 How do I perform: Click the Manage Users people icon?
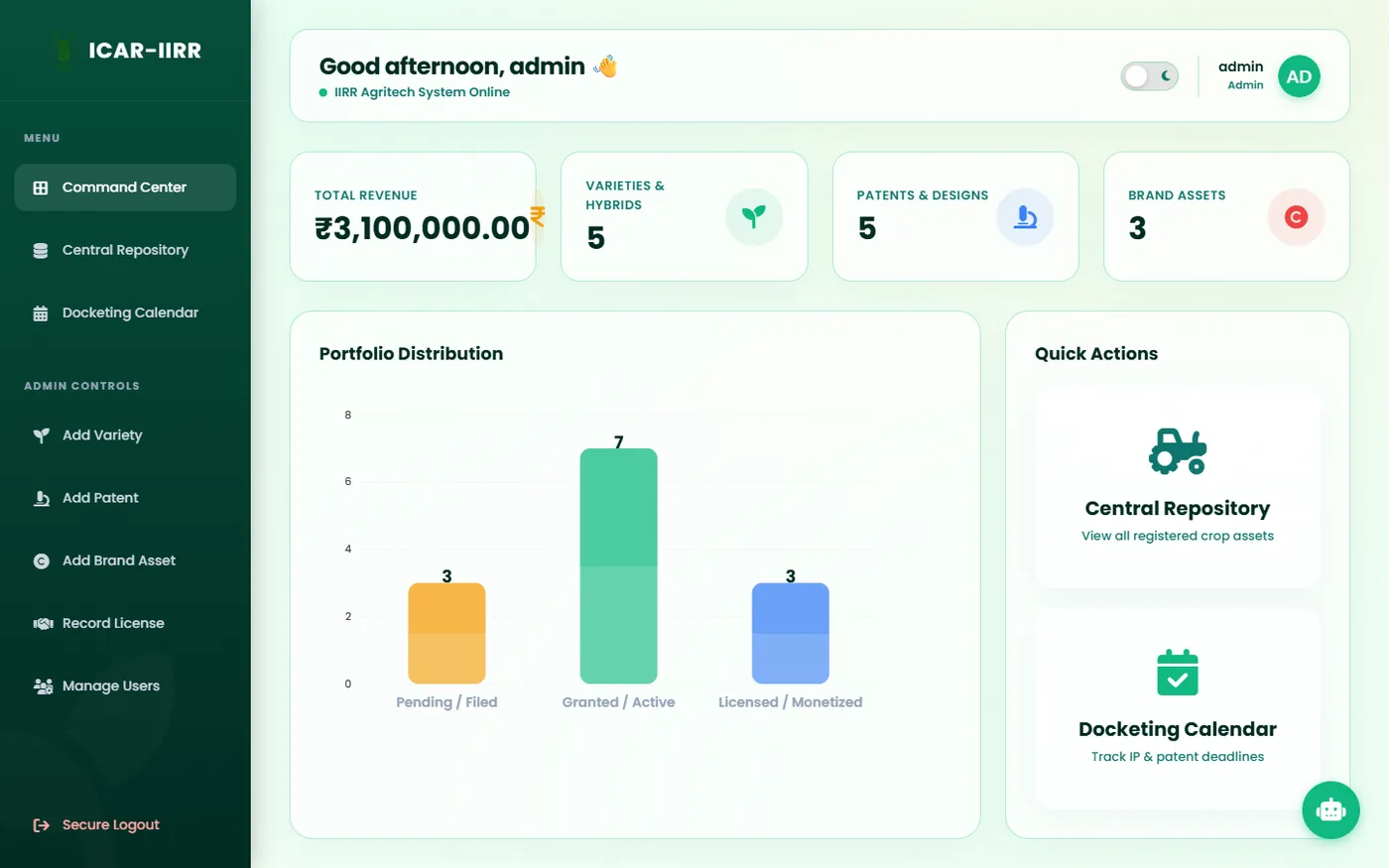pyautogui.click(x=43, y=686)
